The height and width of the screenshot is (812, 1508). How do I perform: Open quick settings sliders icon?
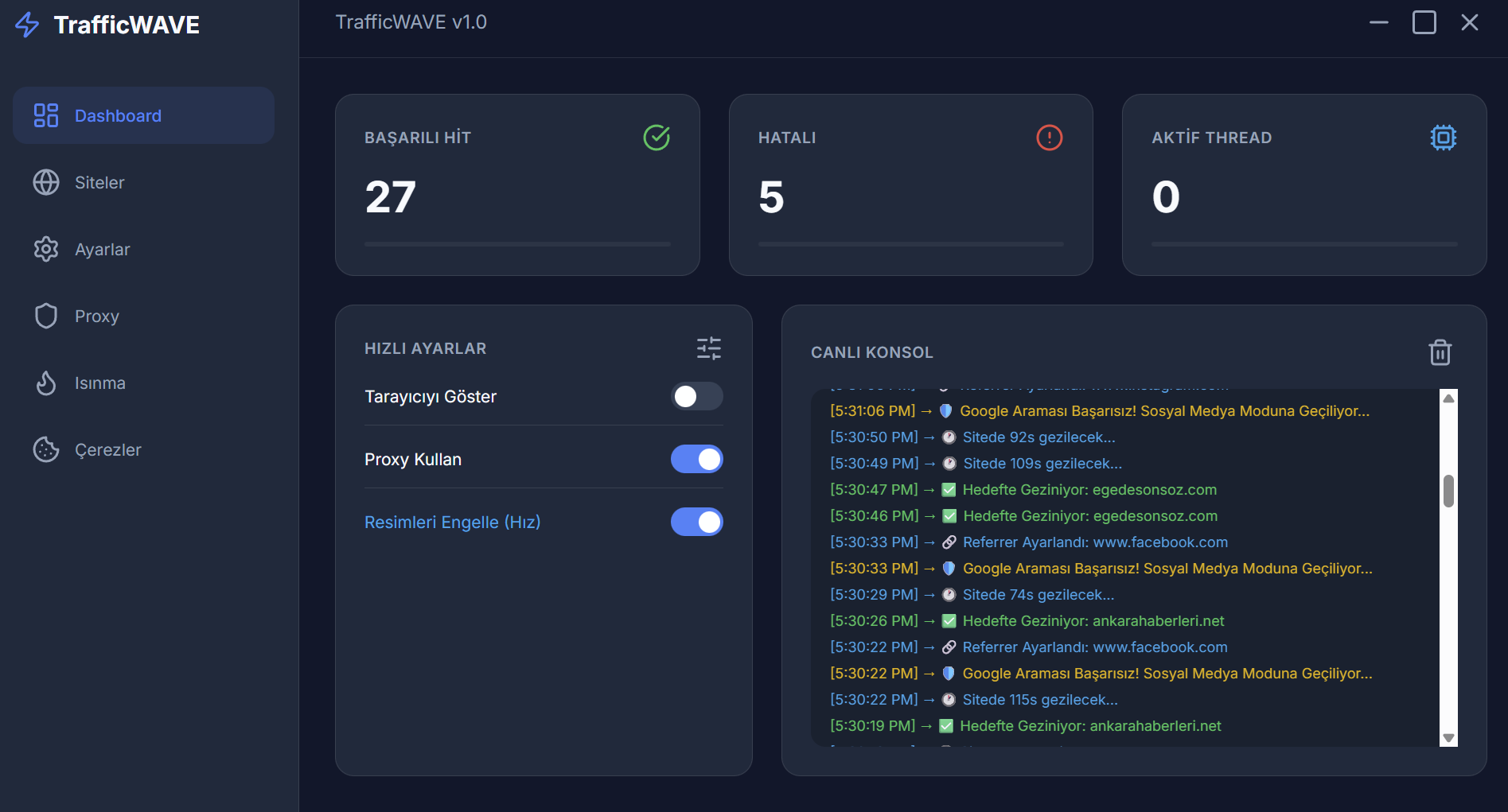pos(708,348)
